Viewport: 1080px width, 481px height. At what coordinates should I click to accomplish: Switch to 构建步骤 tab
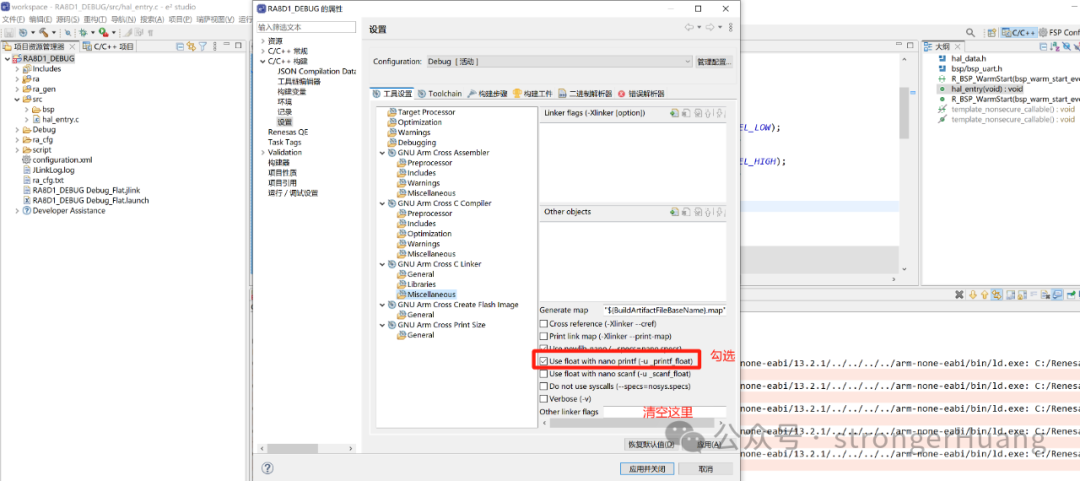[x=488, y=94]
